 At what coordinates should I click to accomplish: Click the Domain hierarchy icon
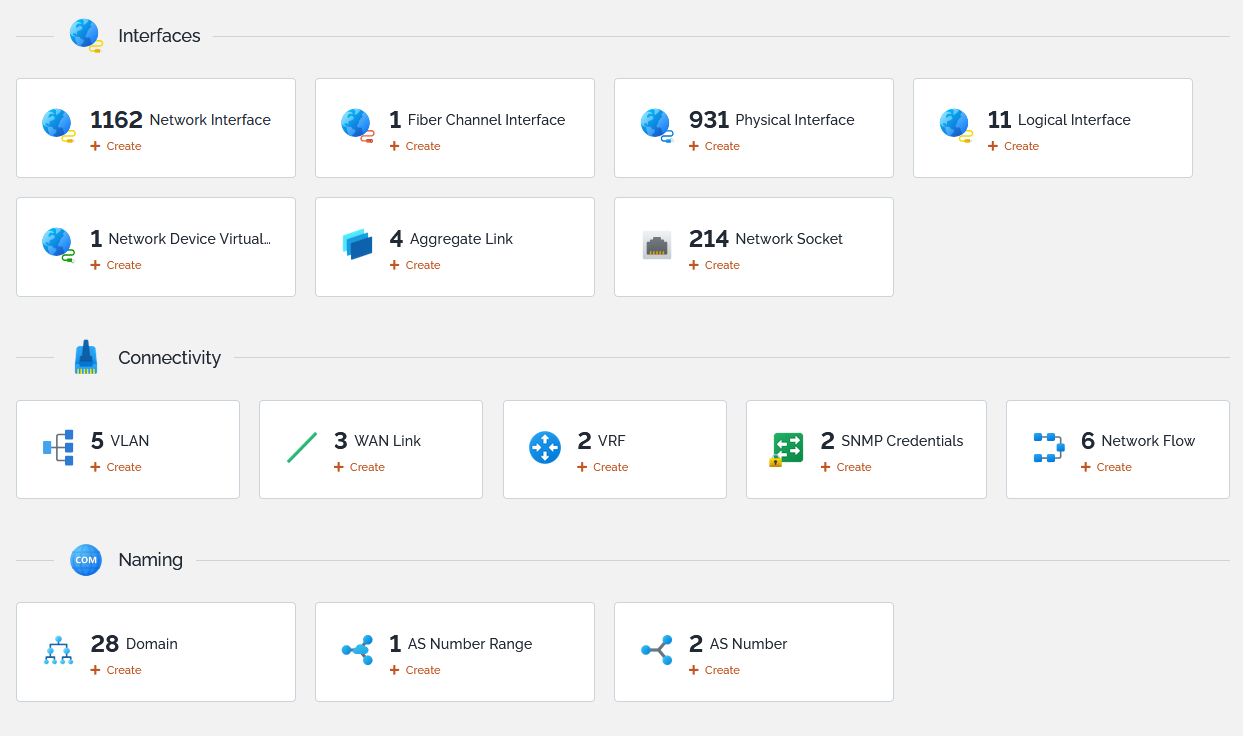click(58, 650)
